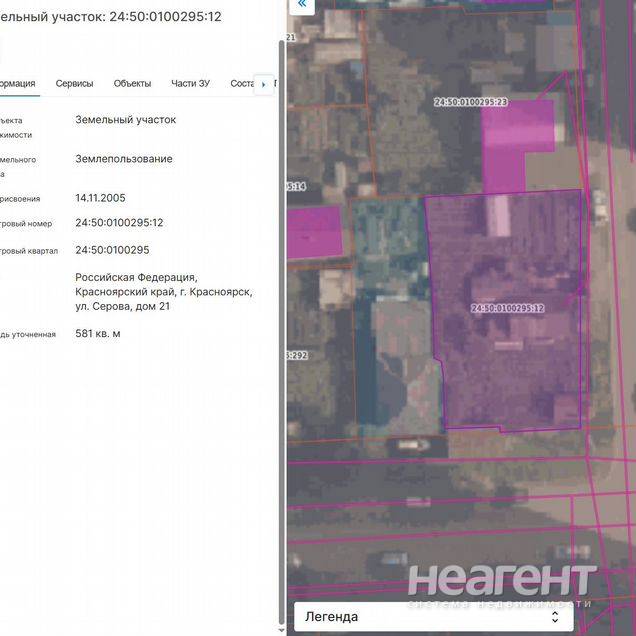Click the cadastral quarter value 24:50:0100295
This screenshot has height=636, width=636.
click(112, 250)
